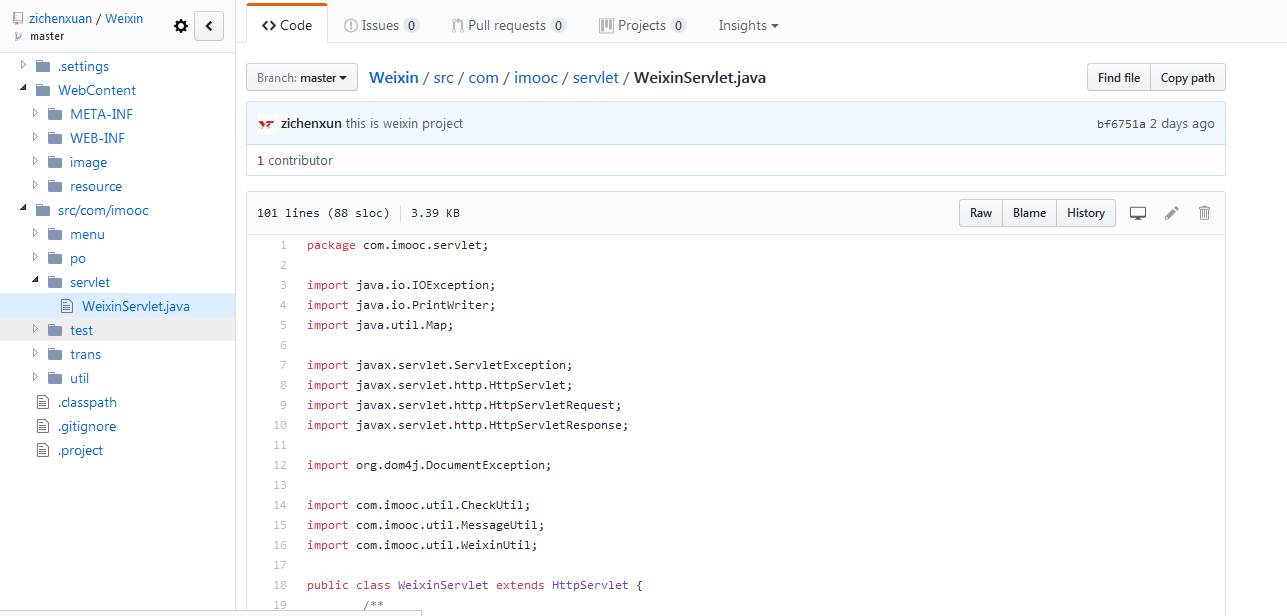Screen dimensions: 1287x616
Task: Expand the META-INF tree arrow
Action: 36,114
